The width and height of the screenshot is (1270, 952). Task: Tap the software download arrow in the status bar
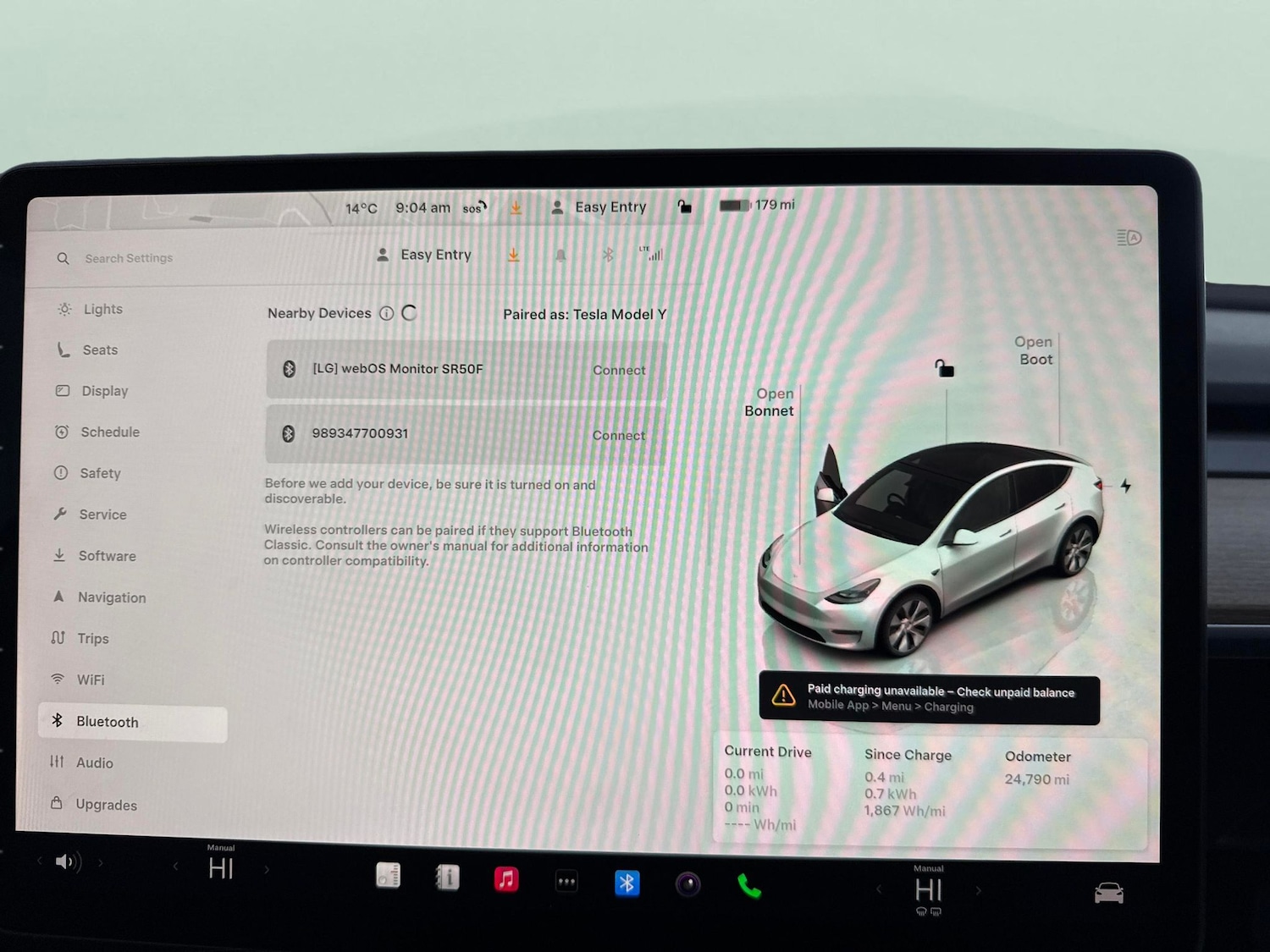[x=516, y=207]
